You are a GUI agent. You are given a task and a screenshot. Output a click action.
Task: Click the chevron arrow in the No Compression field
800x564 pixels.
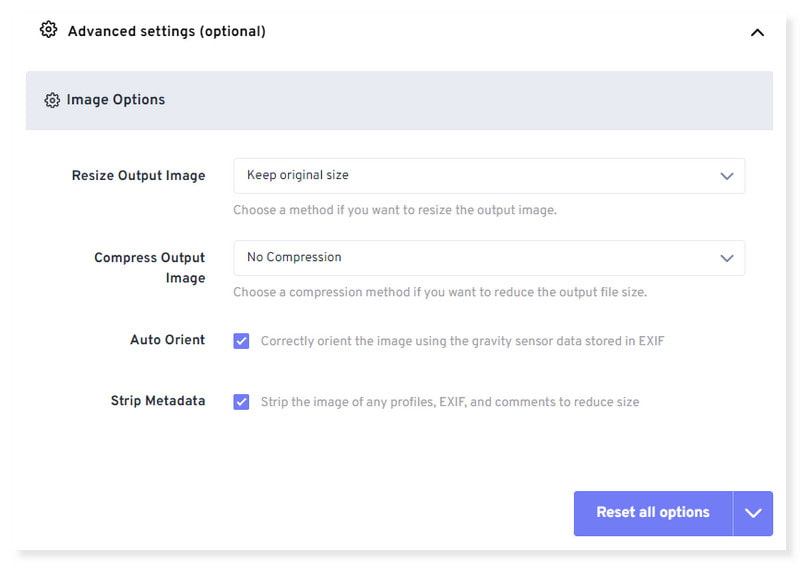[727, 258]
